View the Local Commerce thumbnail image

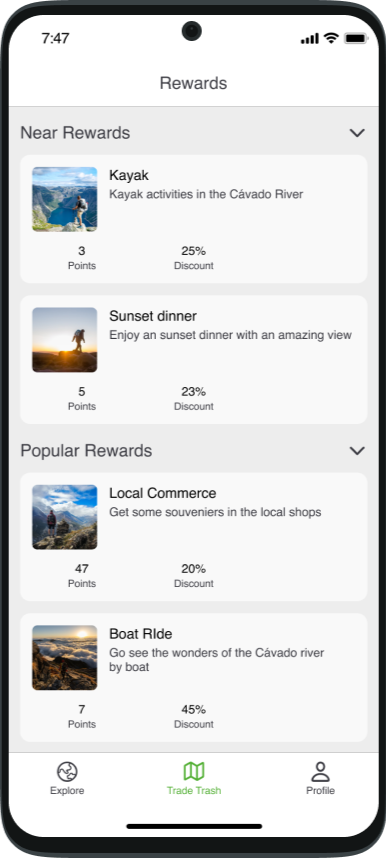[x=65, y=517]
